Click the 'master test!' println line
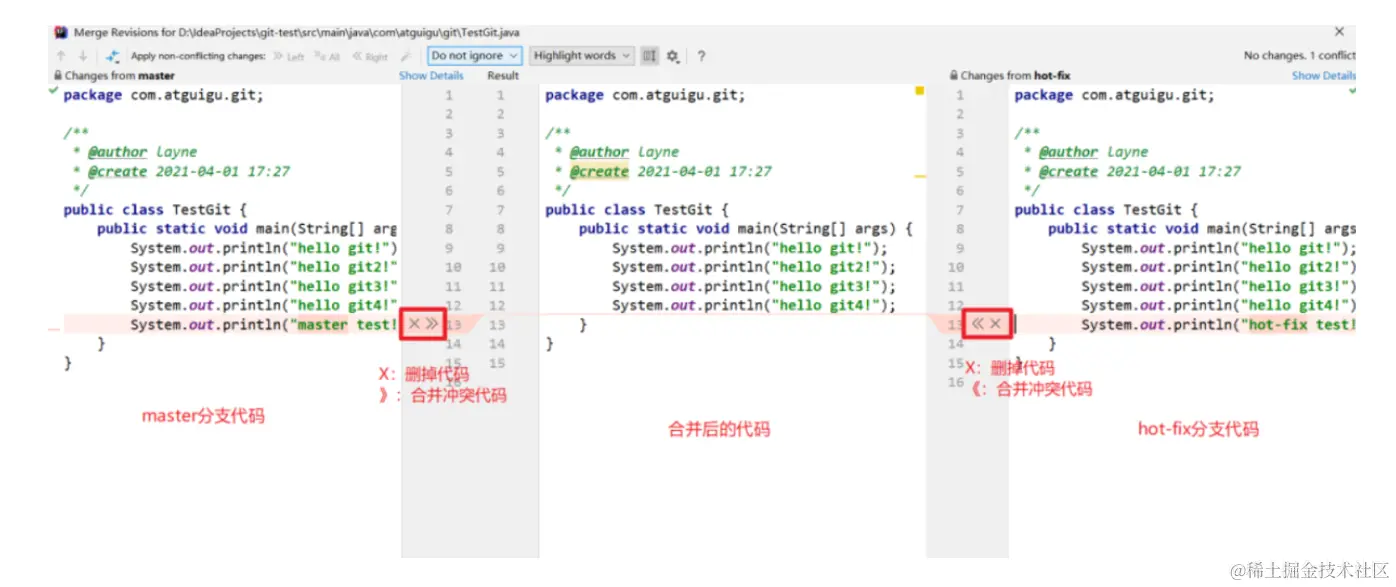Screen dimensions: 1396x587 tap(264, 324)
